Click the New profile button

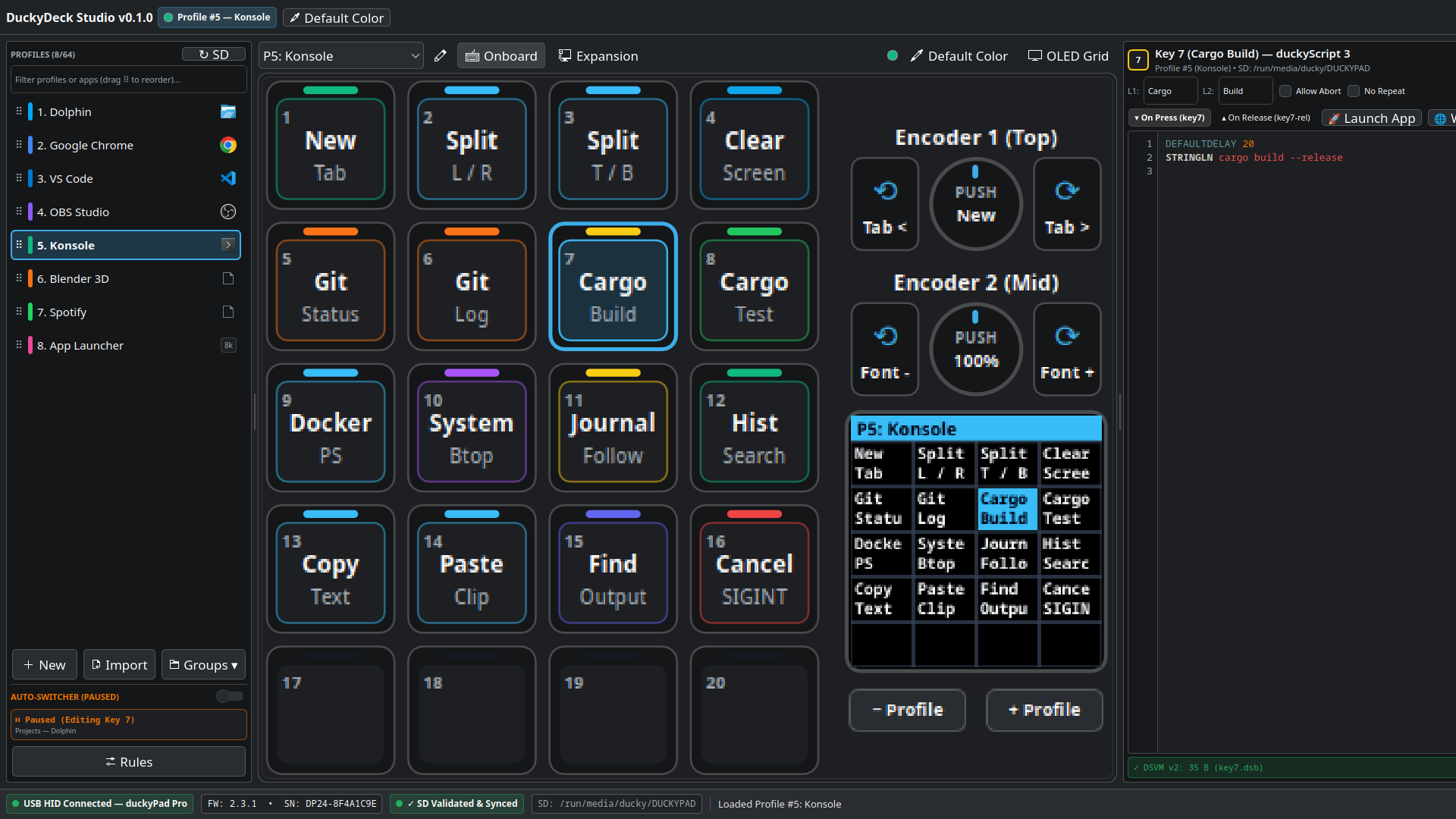click(x=44, y=665)
